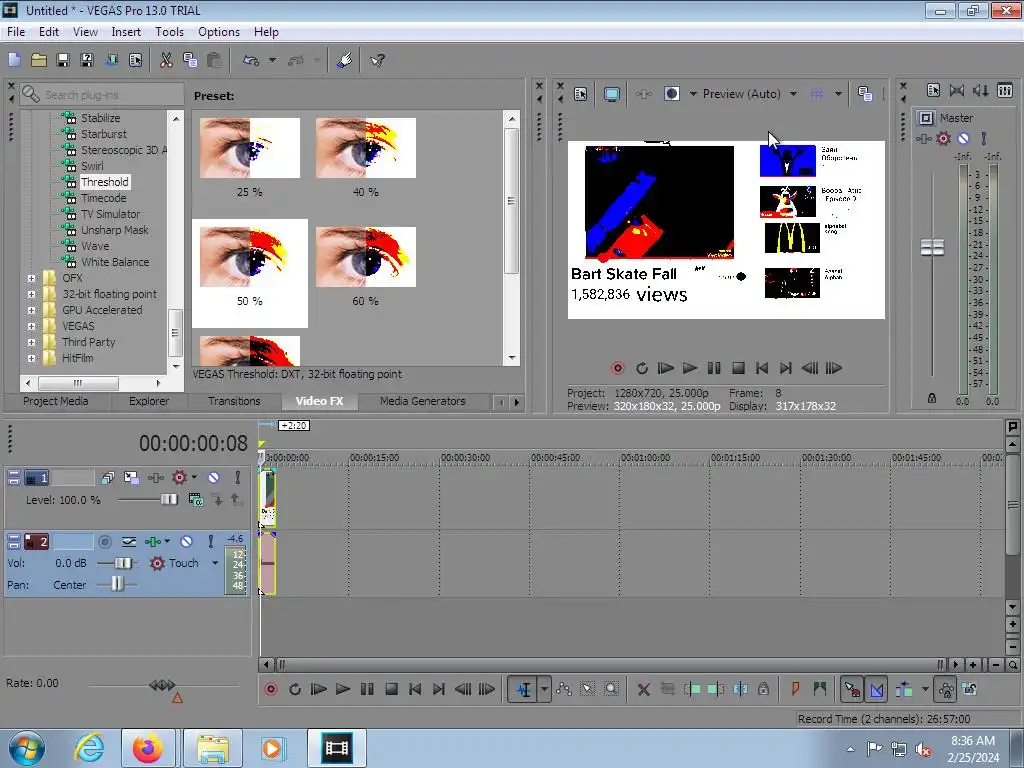
Task: Toggle Lock Envelopes to Events icon
Action: click(x=946, y=689)
